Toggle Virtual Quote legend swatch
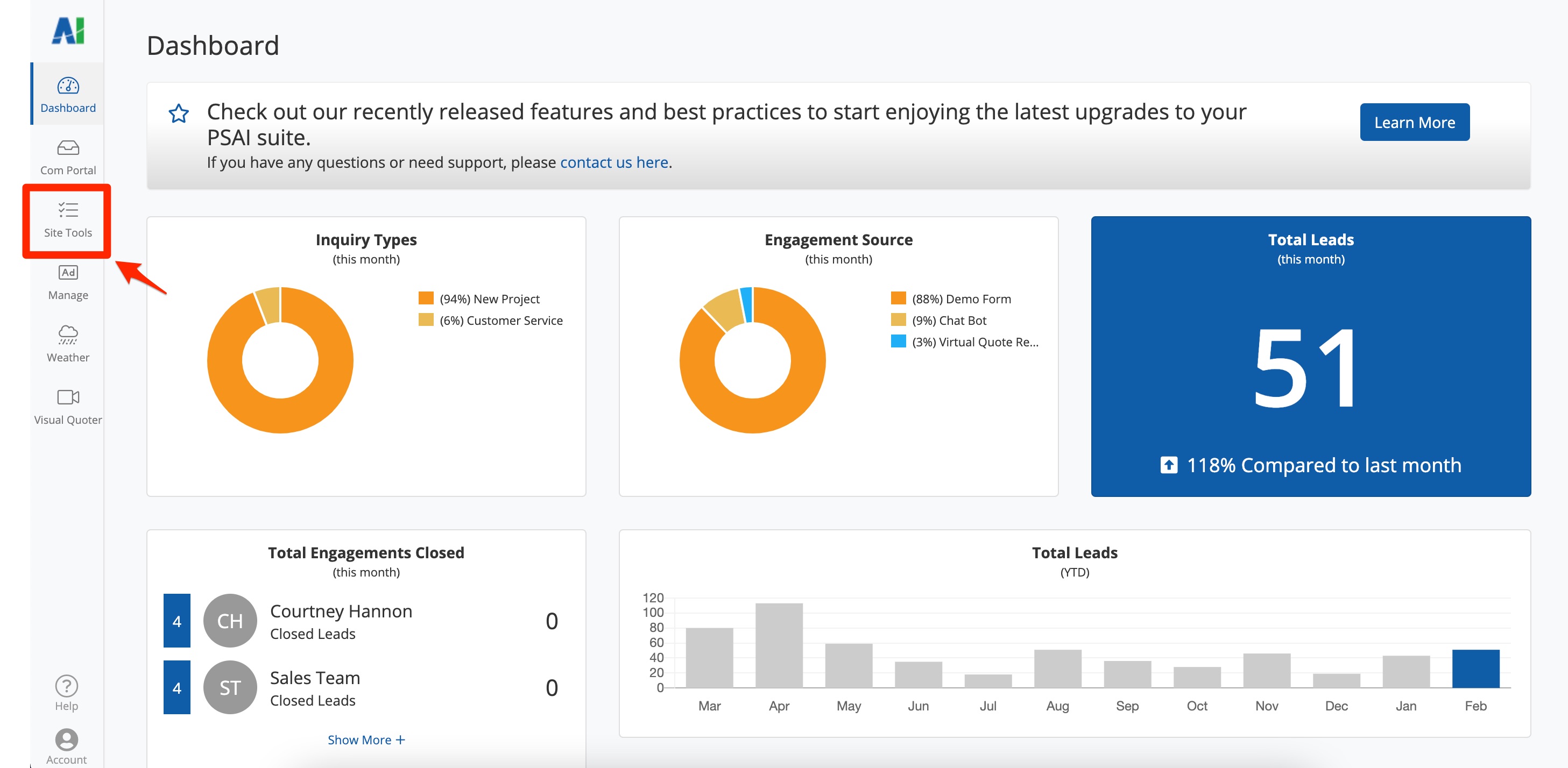1568x768 pixels. [898, 342]
